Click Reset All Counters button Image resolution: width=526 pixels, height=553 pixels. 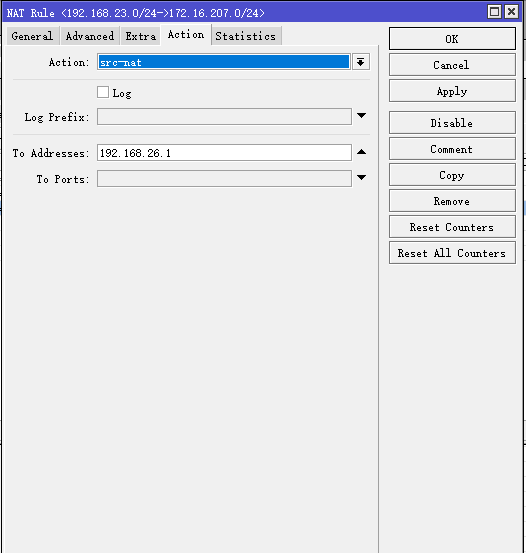point(452,253)
